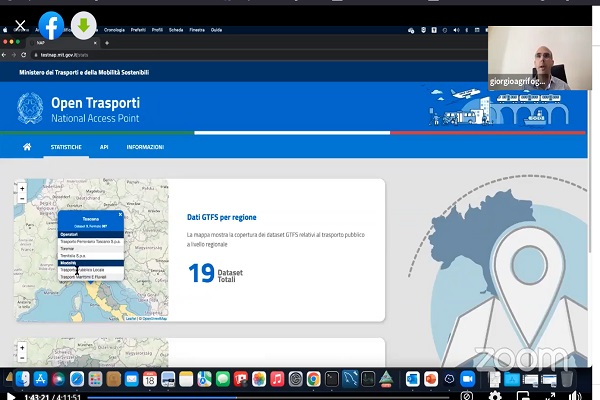Close the video overlay with the X icon

20,26
